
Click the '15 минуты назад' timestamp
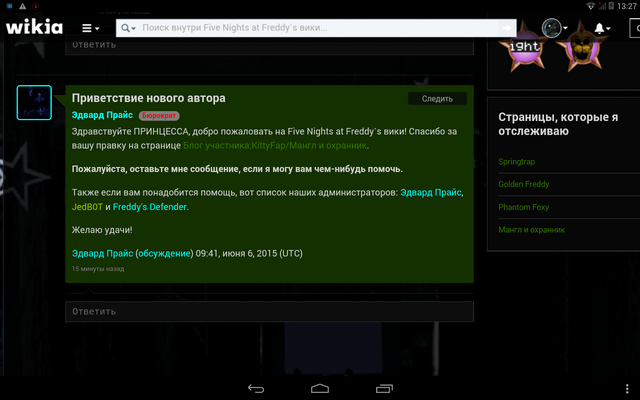coord(98,269)
